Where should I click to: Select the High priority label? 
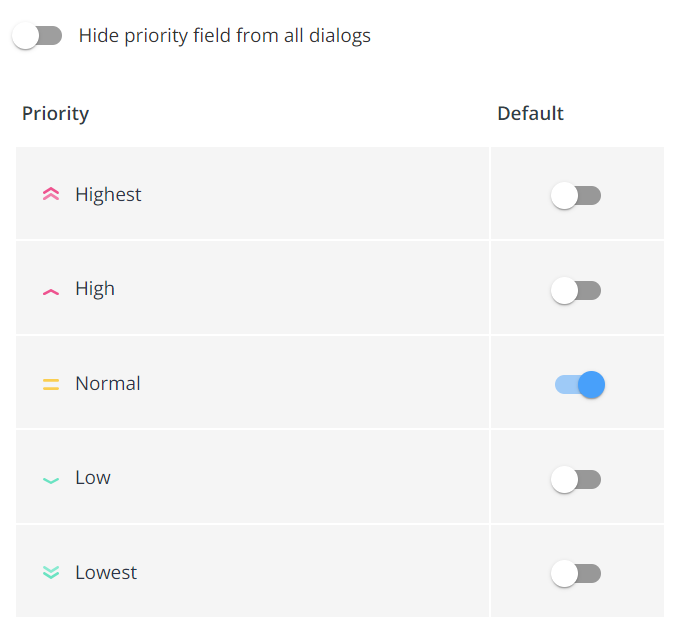(x=95, y=289)
